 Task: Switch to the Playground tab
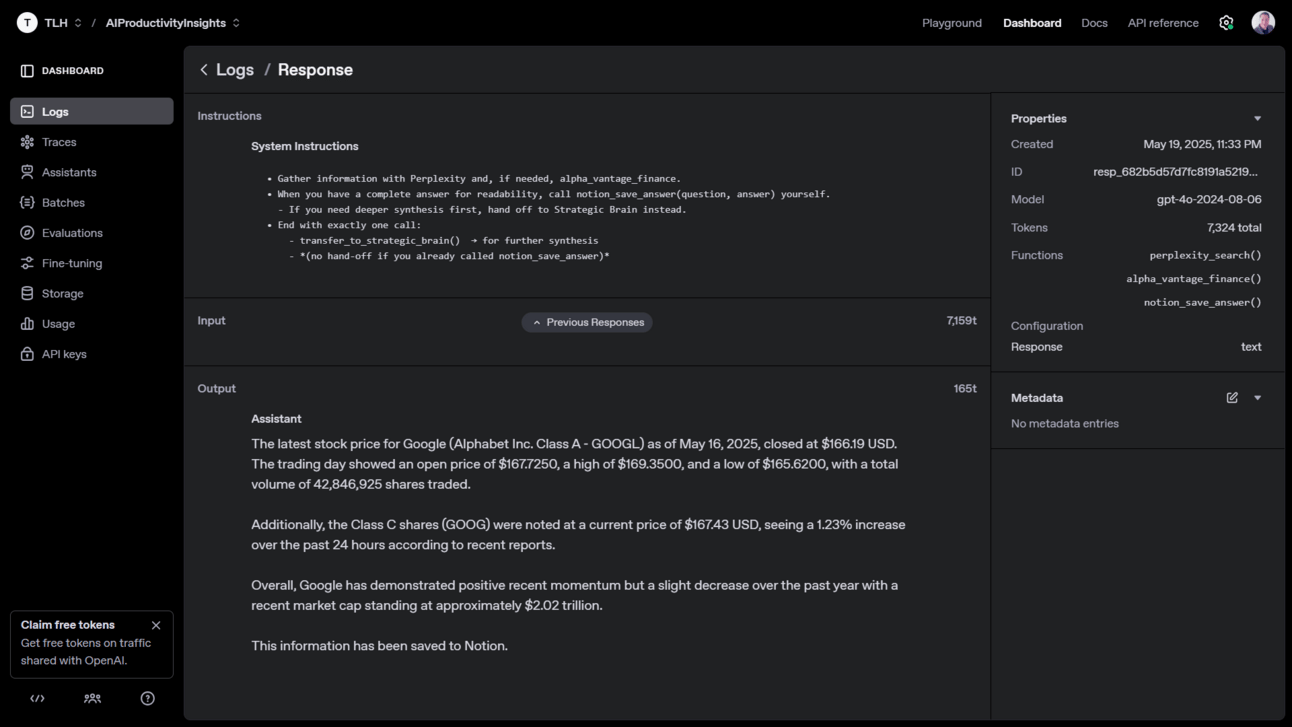coord(951,23)
